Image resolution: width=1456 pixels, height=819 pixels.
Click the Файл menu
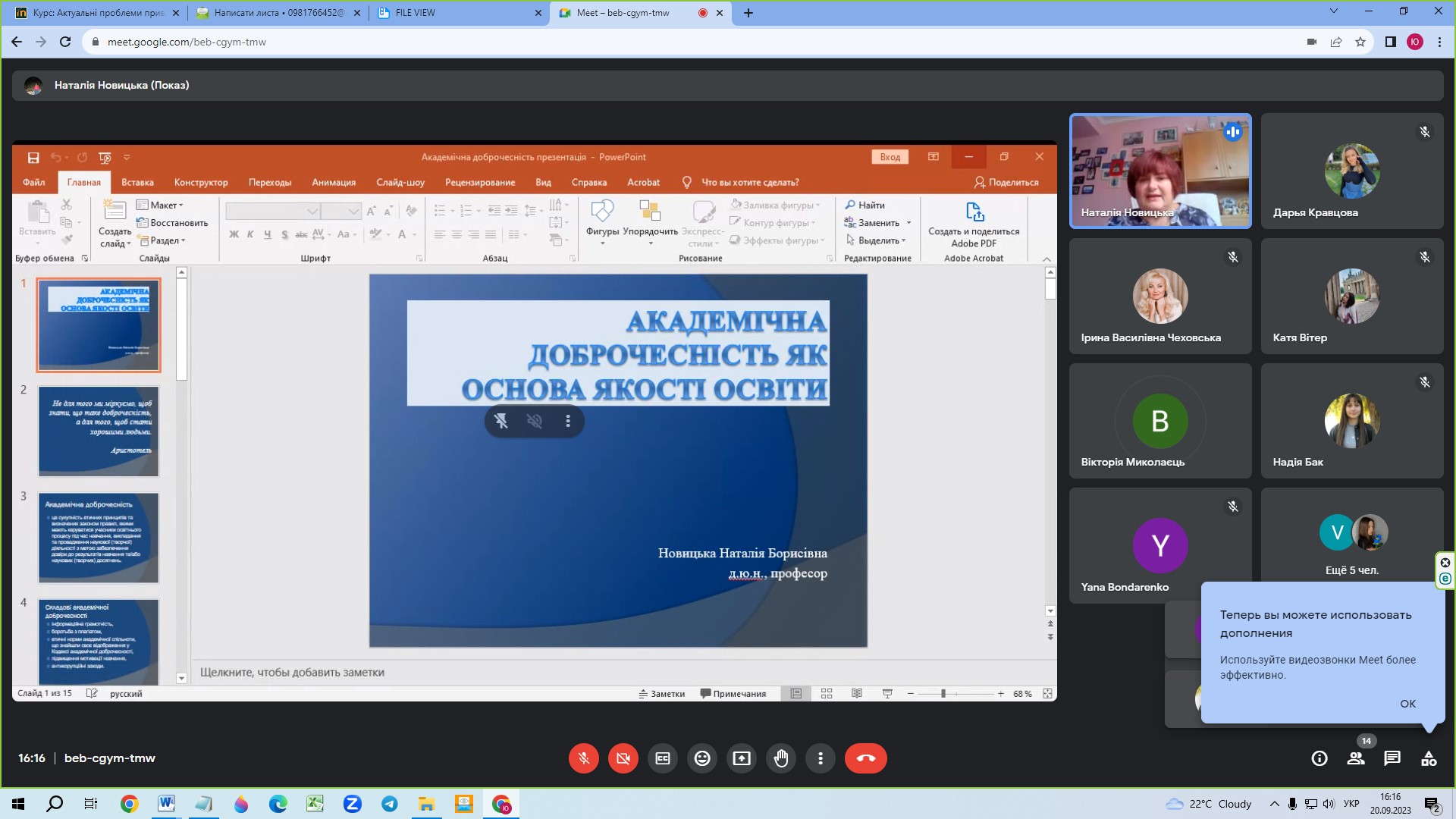33,182
